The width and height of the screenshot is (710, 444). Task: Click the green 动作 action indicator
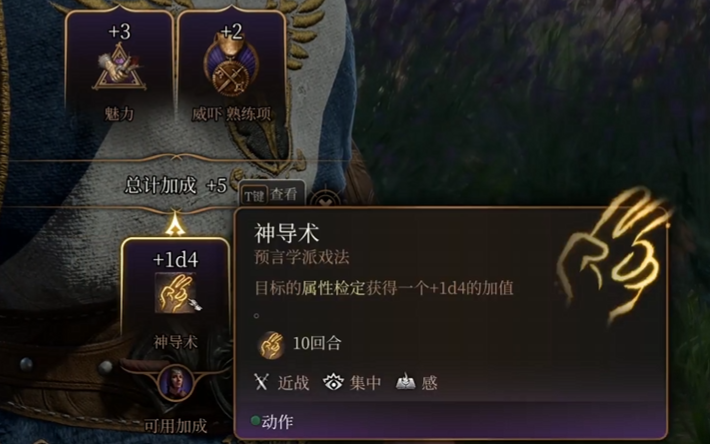pos(272,422)
